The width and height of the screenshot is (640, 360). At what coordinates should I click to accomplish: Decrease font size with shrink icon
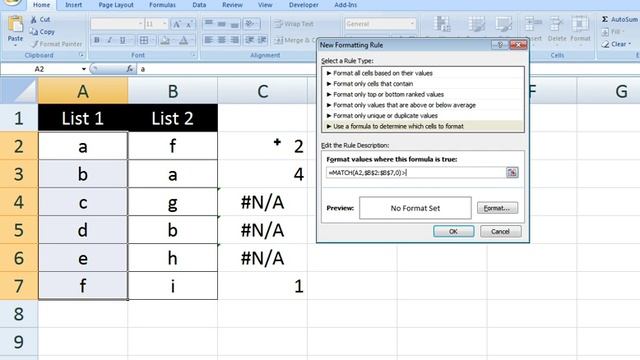click(189, 24)
